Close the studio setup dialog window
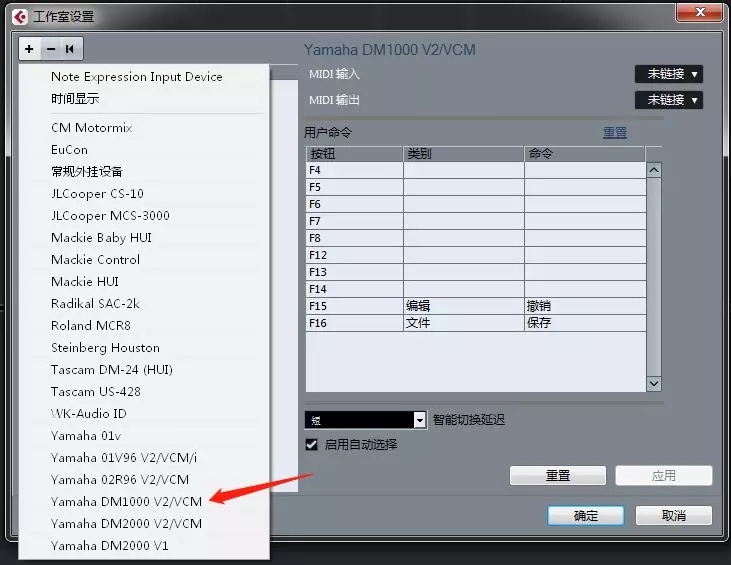This screenshot has width=731, height=565. coord(699,14)
